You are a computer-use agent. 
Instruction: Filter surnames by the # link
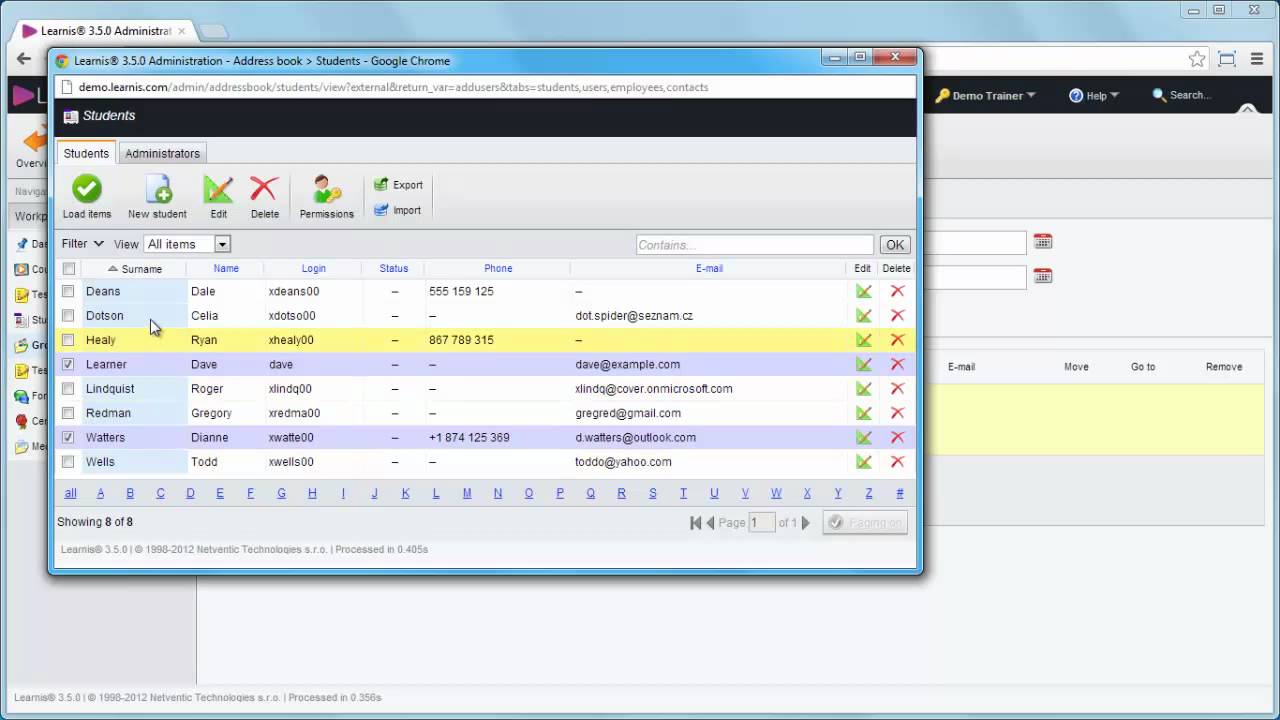coord(900,493)
